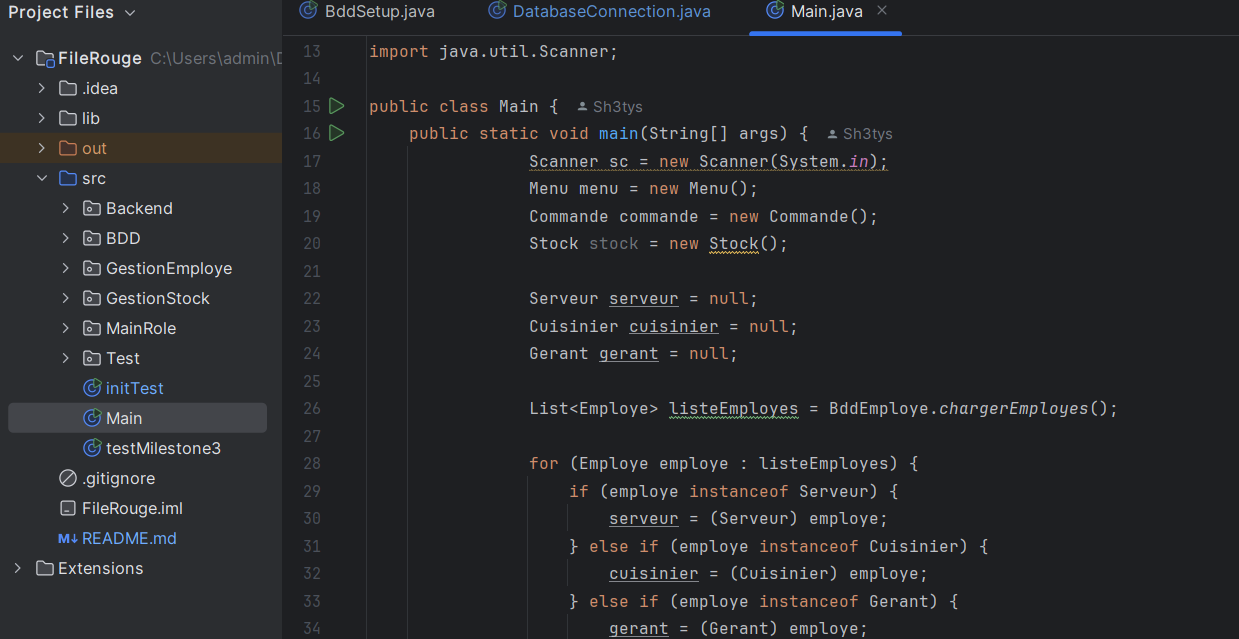Collapse the src folder
This screenshot has height=639, width=1239.
tap(41, 178)
